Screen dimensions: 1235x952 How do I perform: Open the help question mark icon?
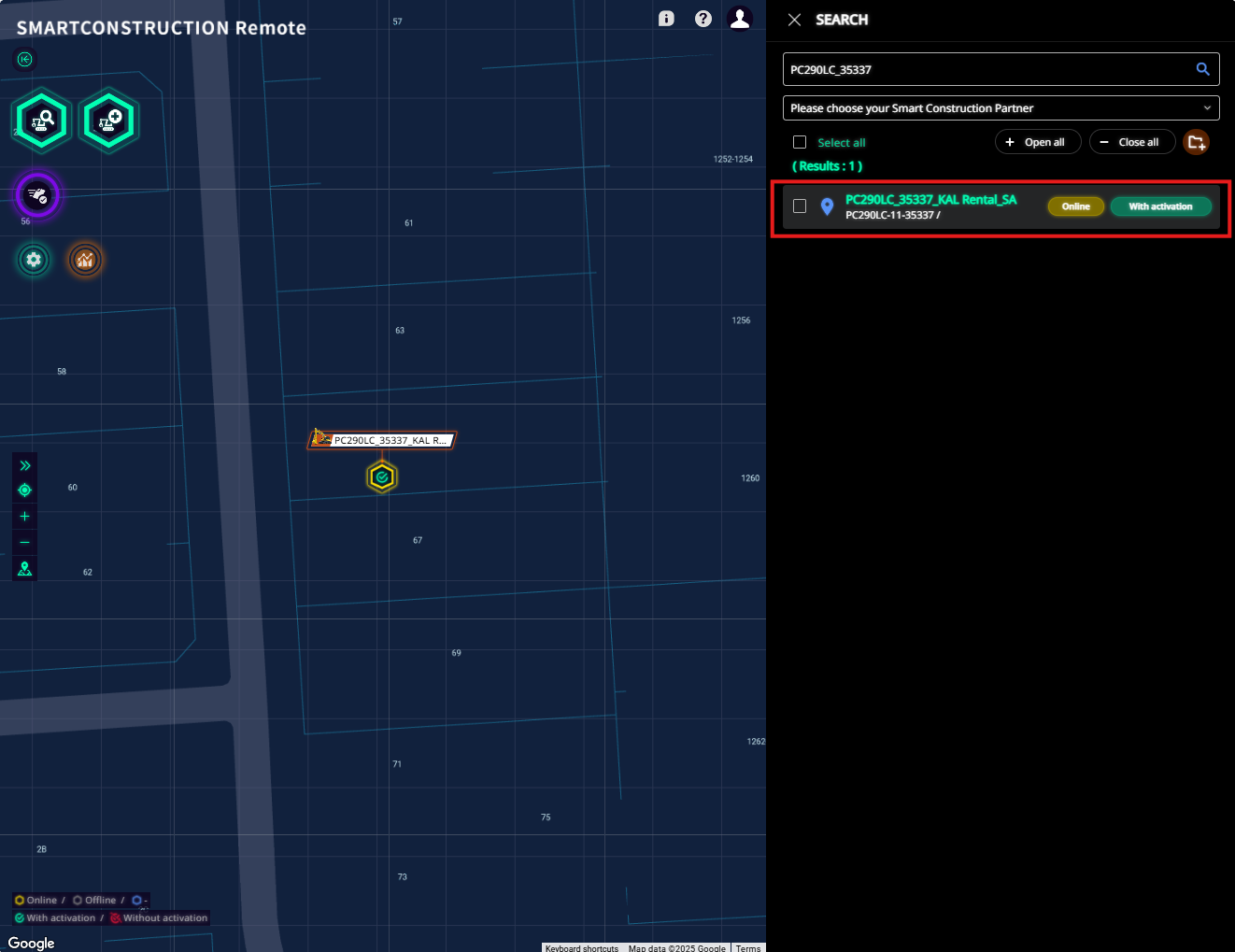pyautogui.click(x=703, y=19)
